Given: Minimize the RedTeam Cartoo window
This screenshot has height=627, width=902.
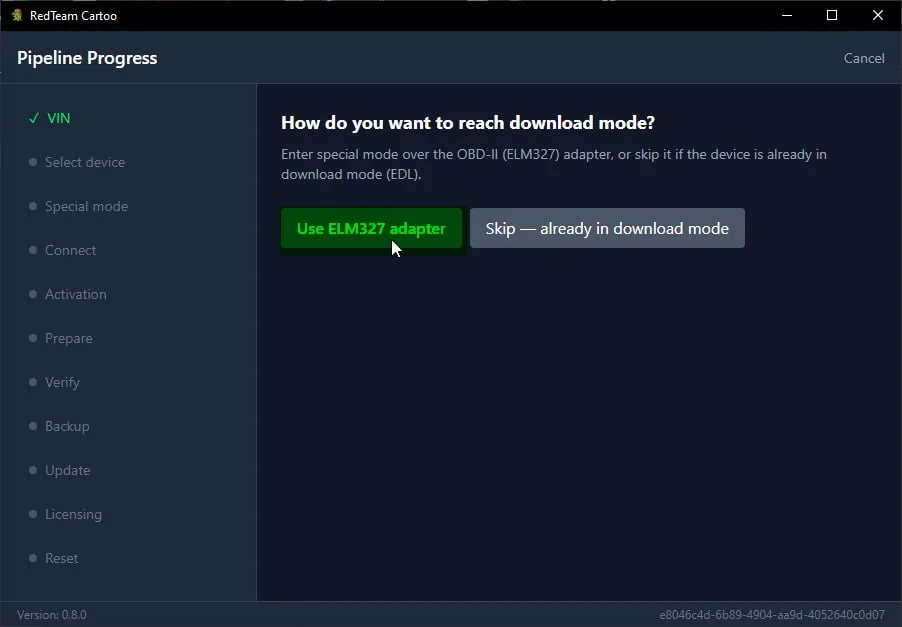Looking at the screenshot, I should 787,16.
